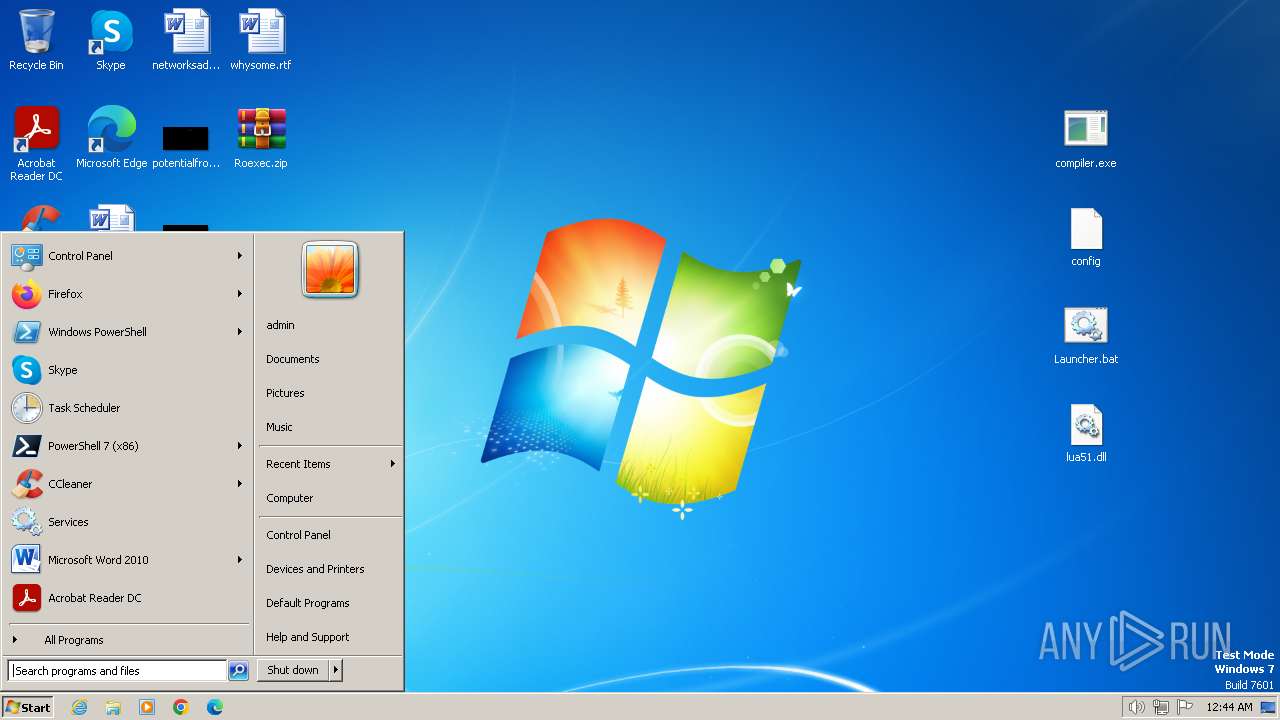Select the whysome.rtf desktop file
This screenshot has width=1280, height=720.
coord(261,40)
